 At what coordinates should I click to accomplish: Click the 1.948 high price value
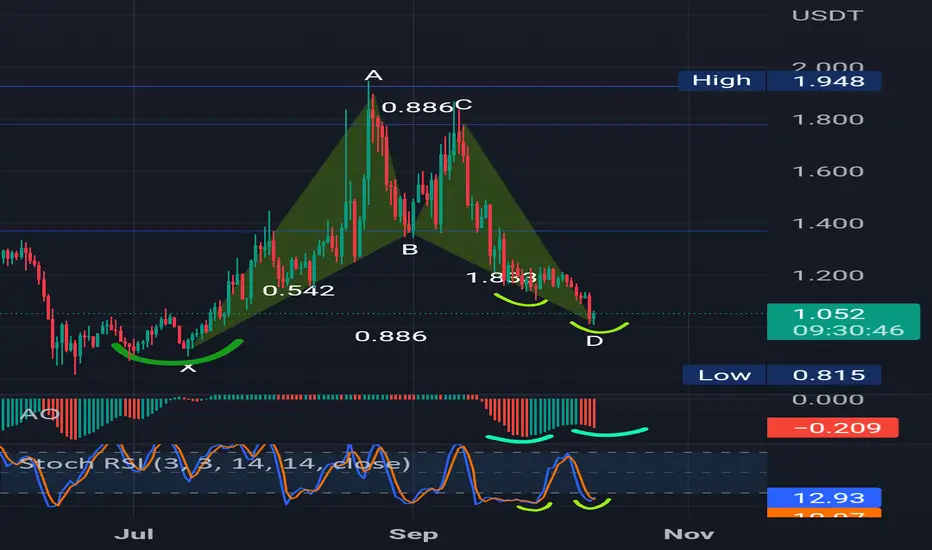coord(824,81)
